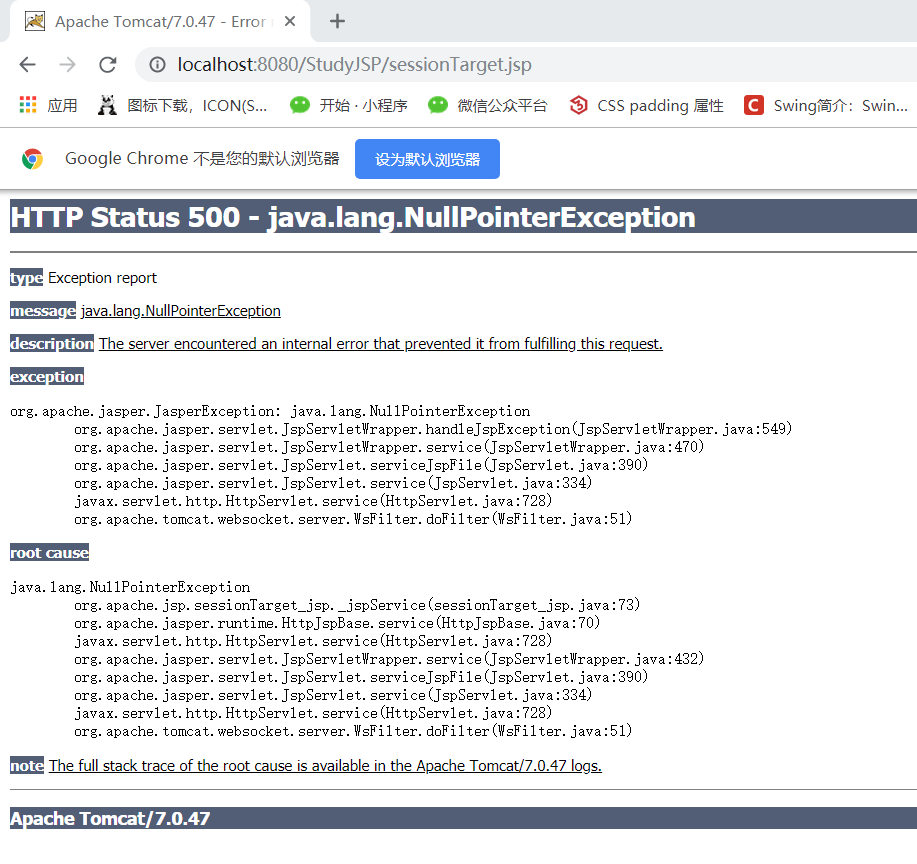The image size is (917, 864).
Task: Click the 'type' label
Action: [26, 278]
